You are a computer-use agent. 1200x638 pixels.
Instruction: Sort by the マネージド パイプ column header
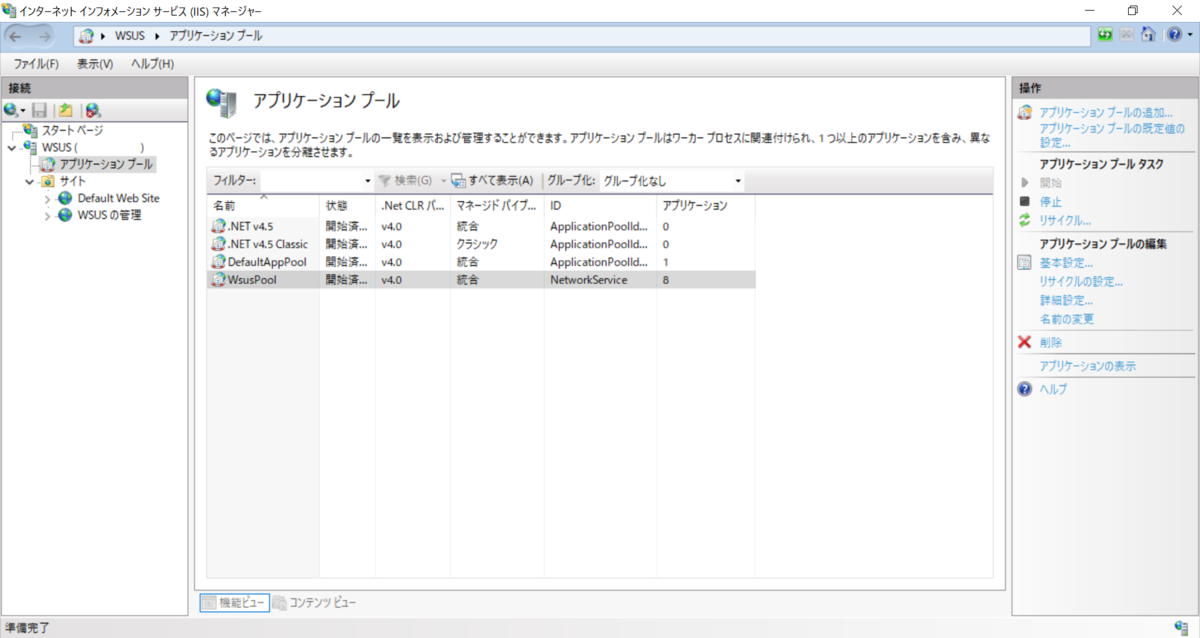click(x=497, y=205)
